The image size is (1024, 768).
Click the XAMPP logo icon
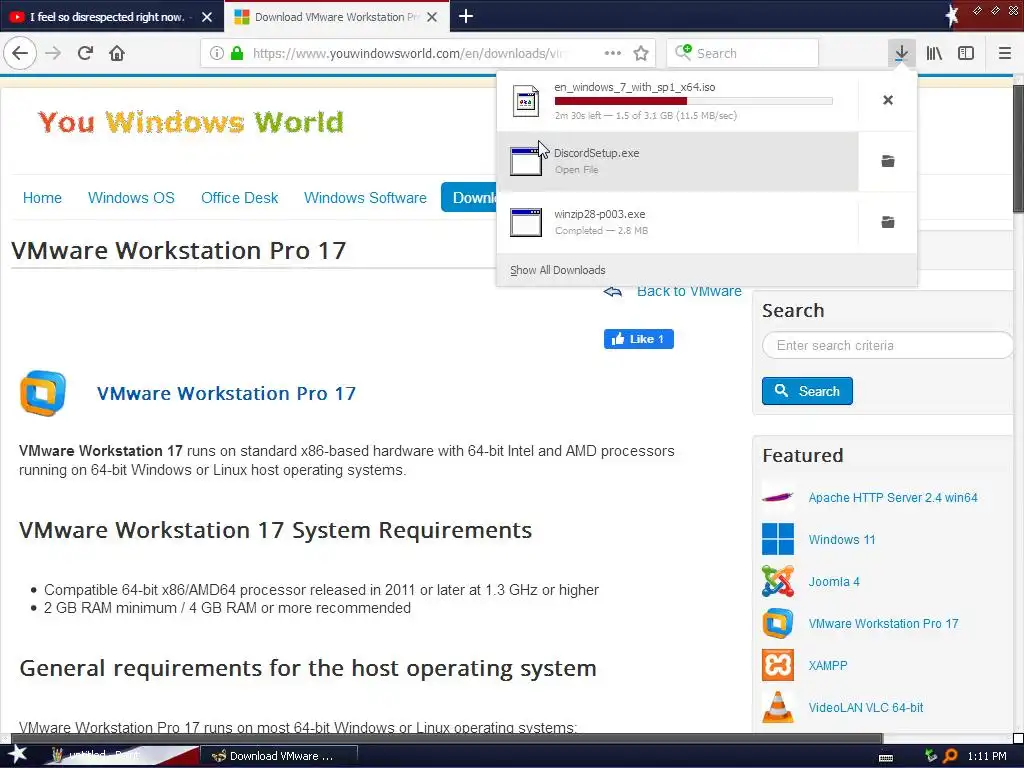(x=778, y=665)
